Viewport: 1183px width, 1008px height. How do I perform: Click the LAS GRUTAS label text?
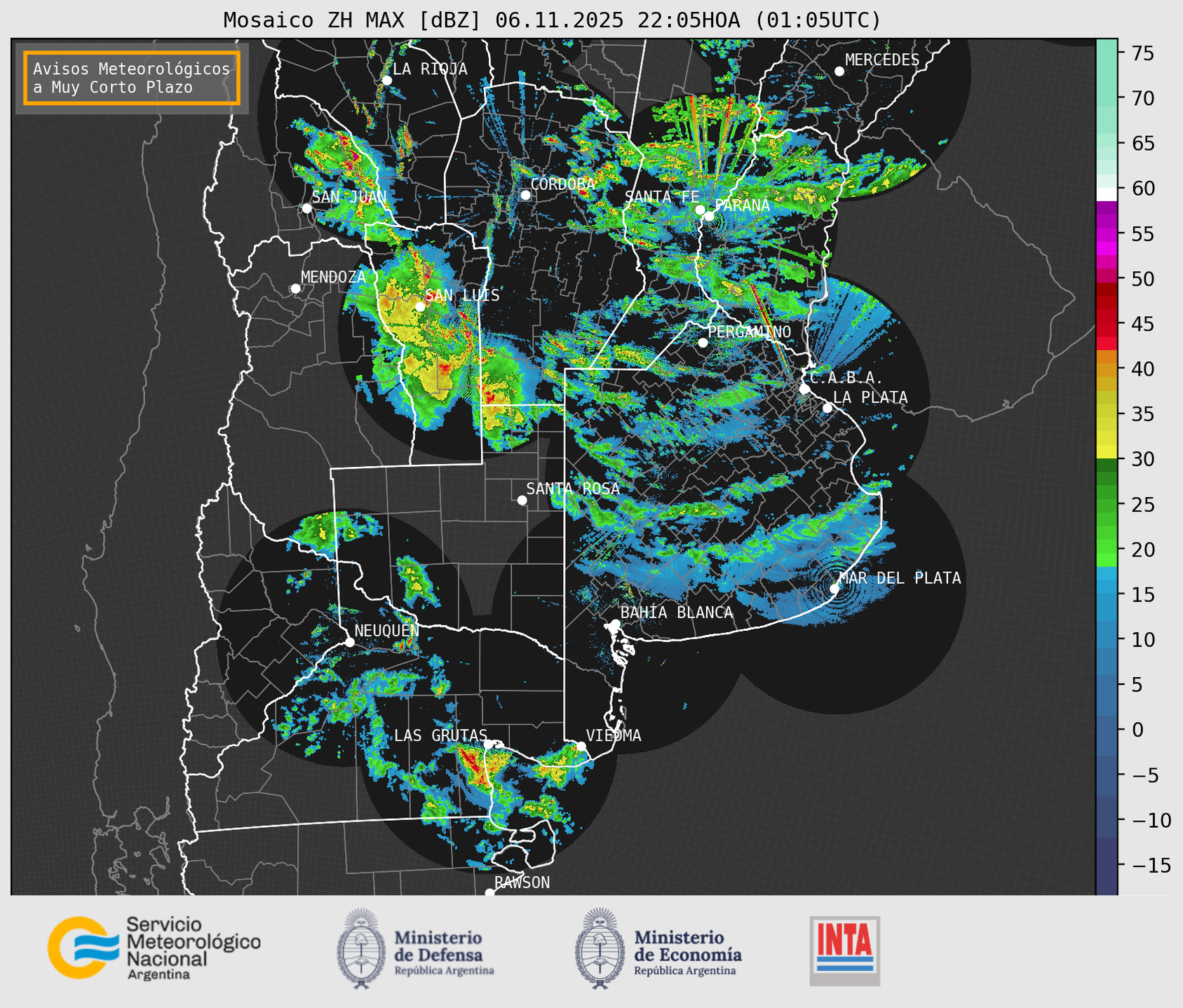click(x=440, y=735)
